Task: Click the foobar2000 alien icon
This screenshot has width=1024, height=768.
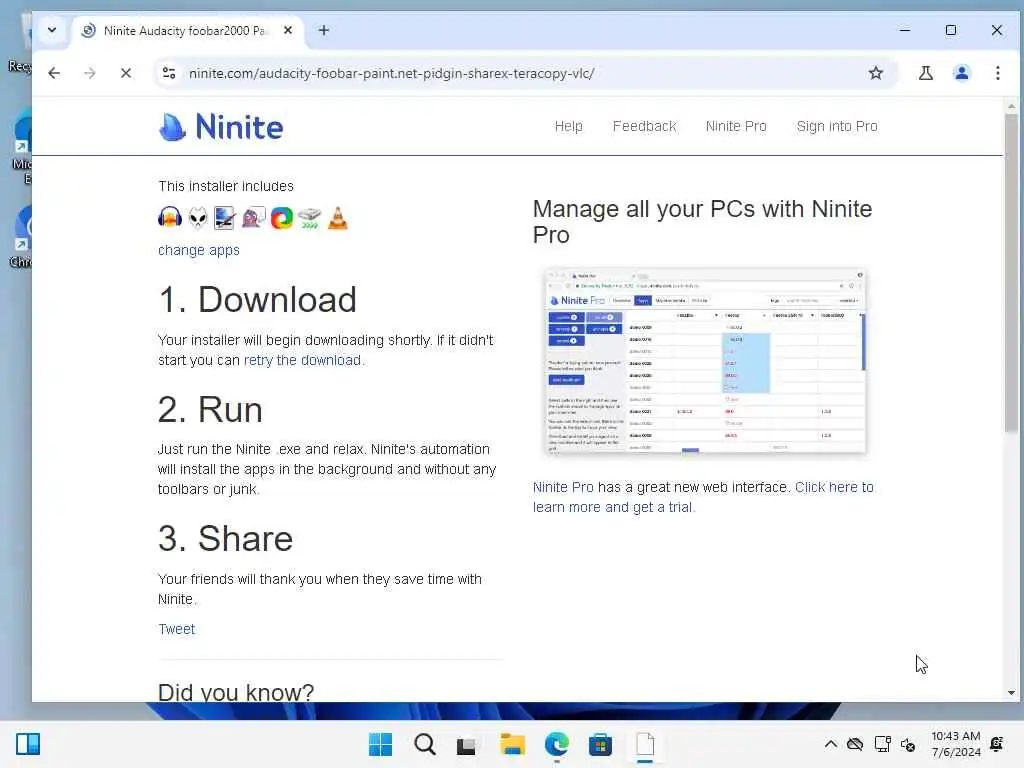Action: coord(198,217)
